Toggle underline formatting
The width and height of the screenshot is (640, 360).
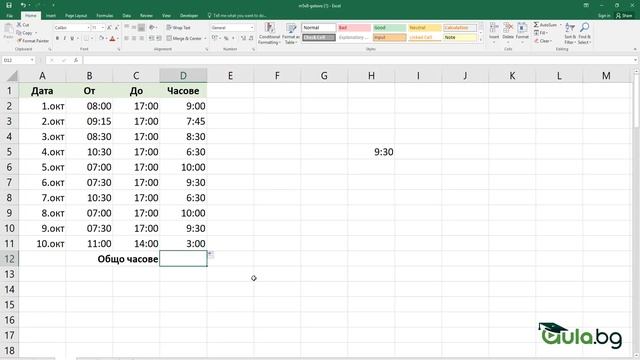[x=72, y=38]
